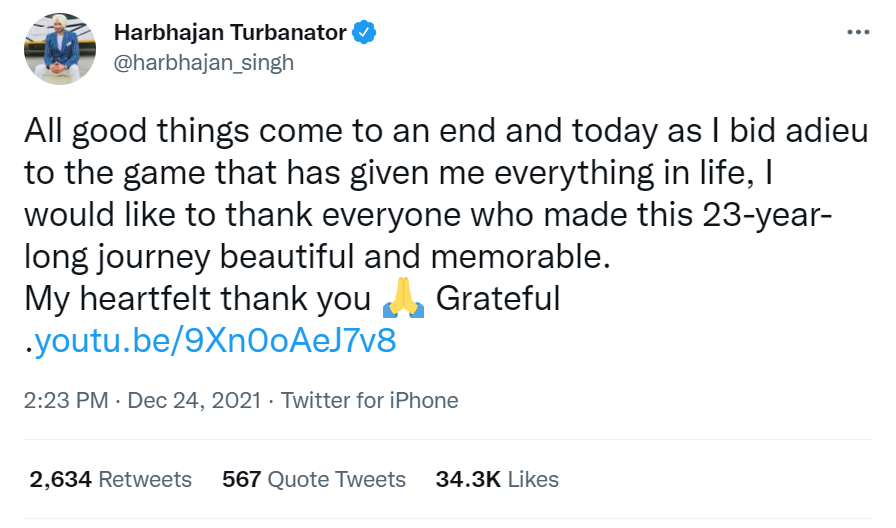This screenshot has width=896, height=528.
Task: Click the Dec 24, 2021 date
Action: click(195, 401)
